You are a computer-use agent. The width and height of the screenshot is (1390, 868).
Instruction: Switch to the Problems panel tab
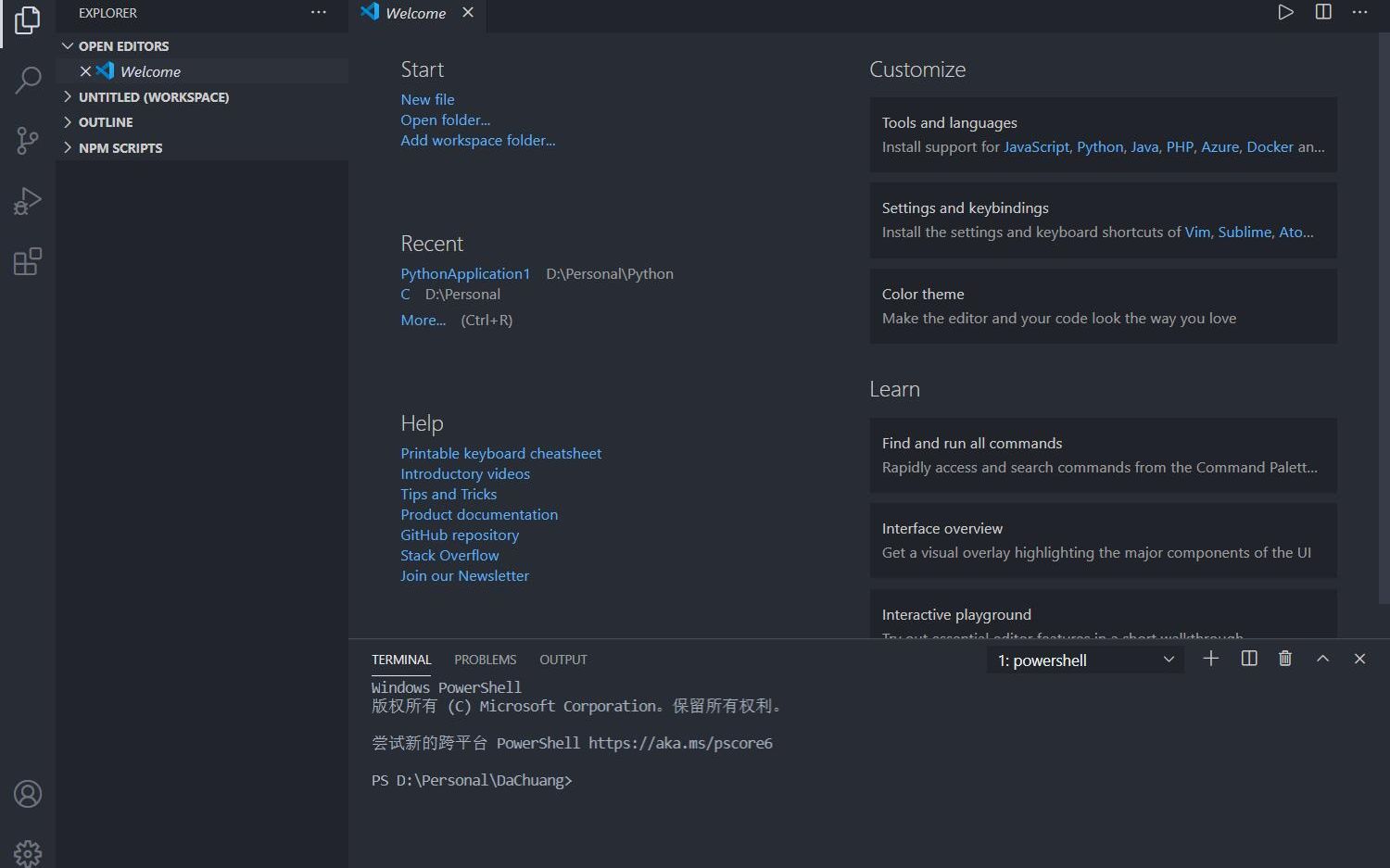pyautogui.click(x=485, y=660)
